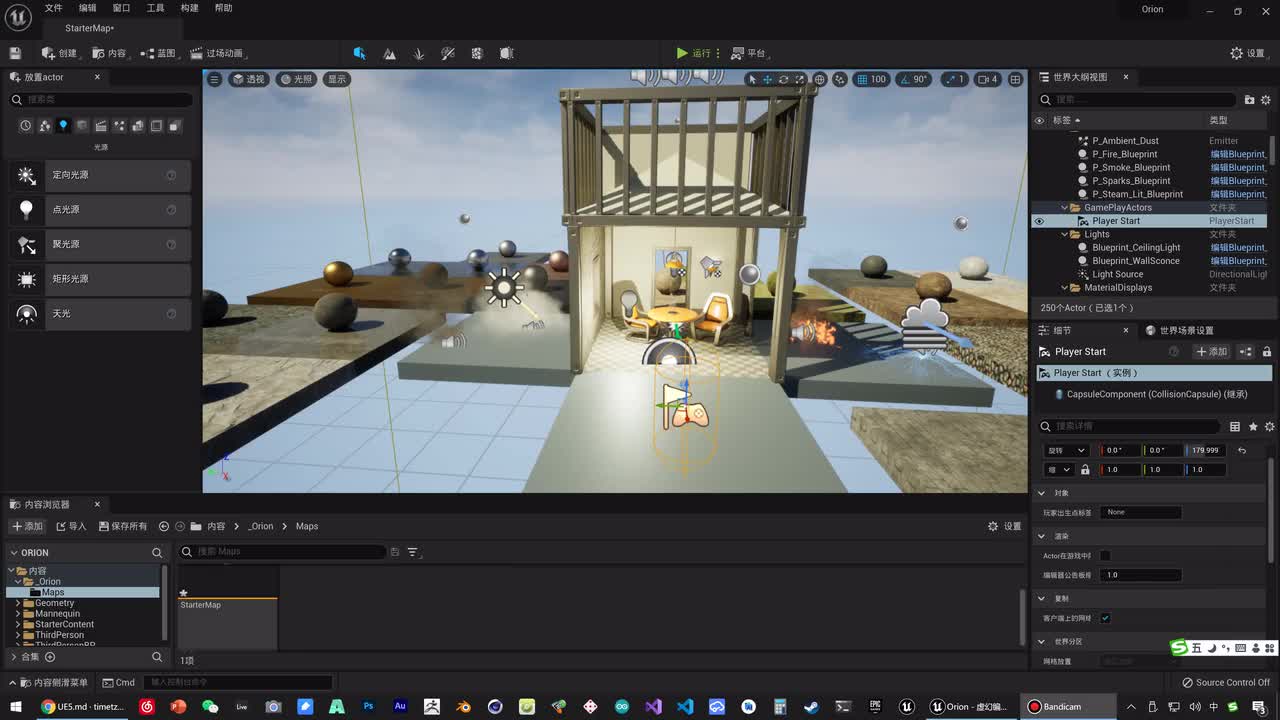This screenshot has width=1280, height=720.
Task: Toggle scale snapping value 1
Action: (954, 79)
